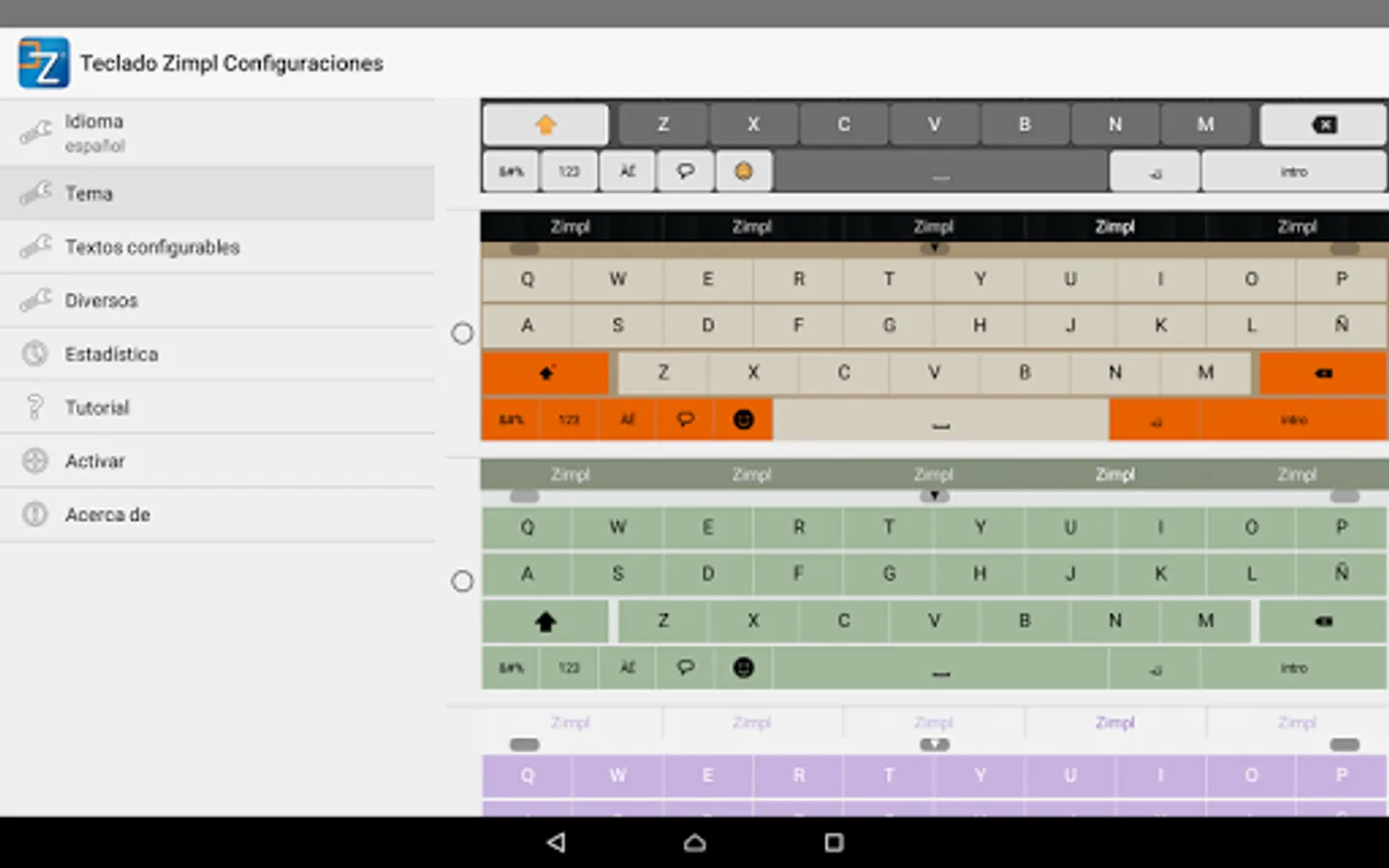Open the Acerca de entry

coord(217,514)
